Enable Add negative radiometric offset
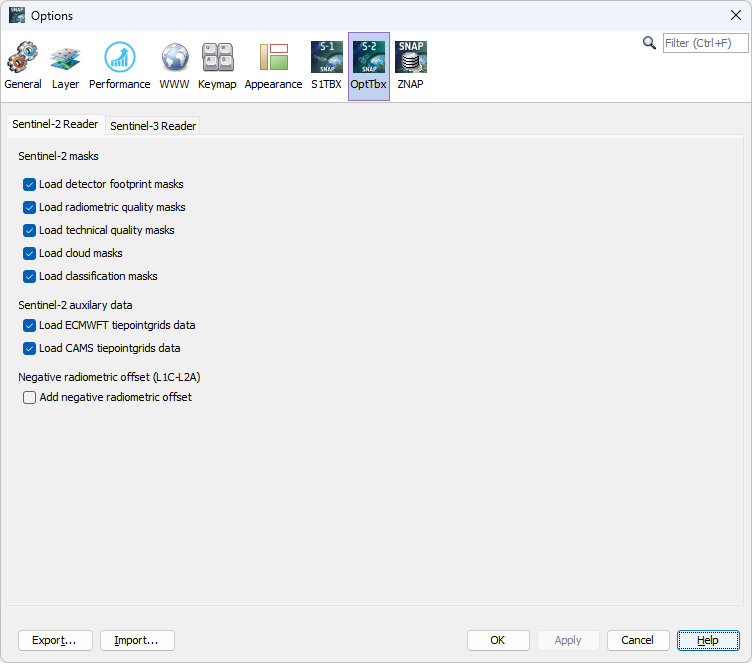The image size is (753, 664). point(29,397)
